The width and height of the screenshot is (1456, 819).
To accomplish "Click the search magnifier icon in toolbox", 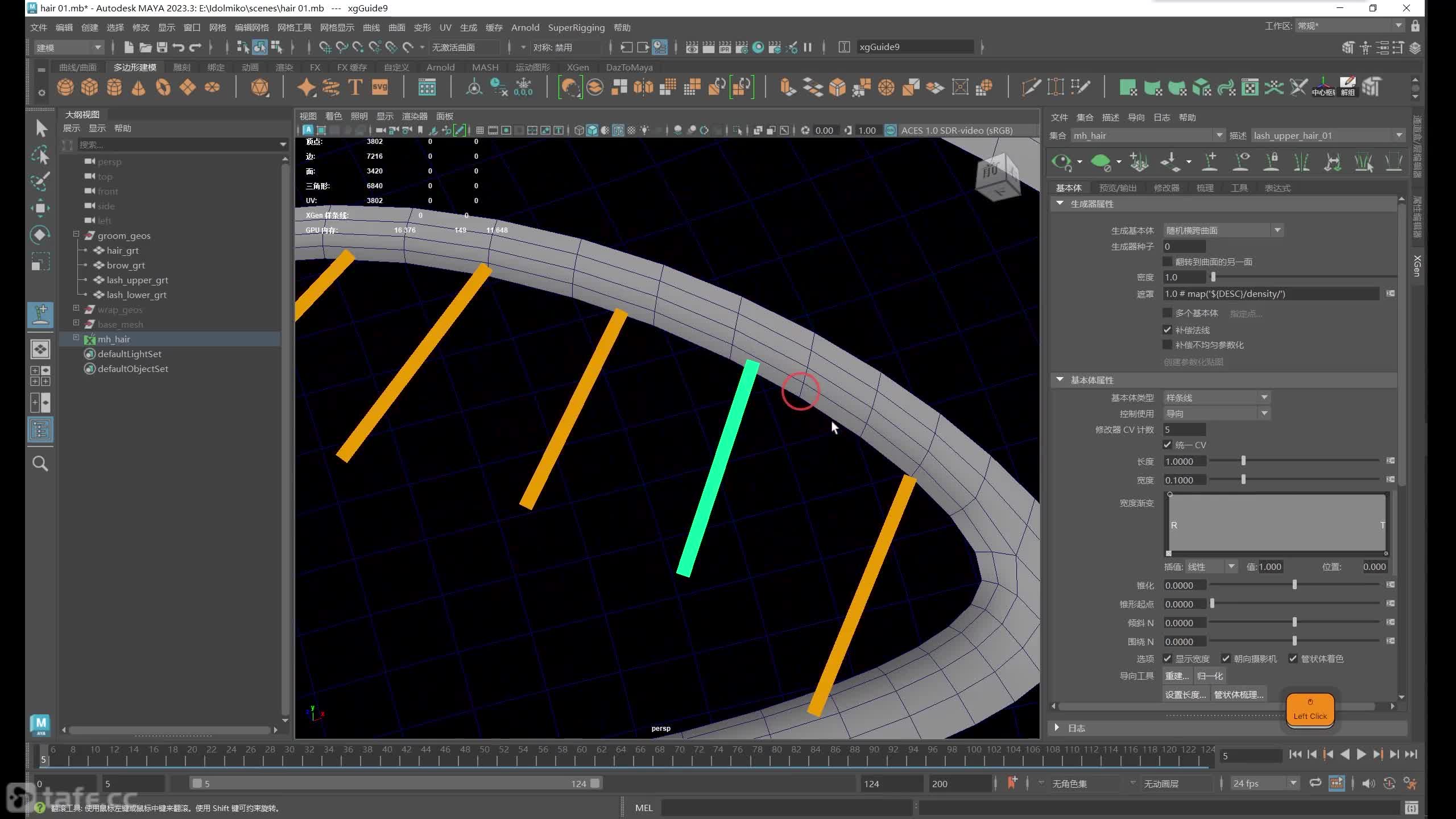I will click(x=40, y=464).
